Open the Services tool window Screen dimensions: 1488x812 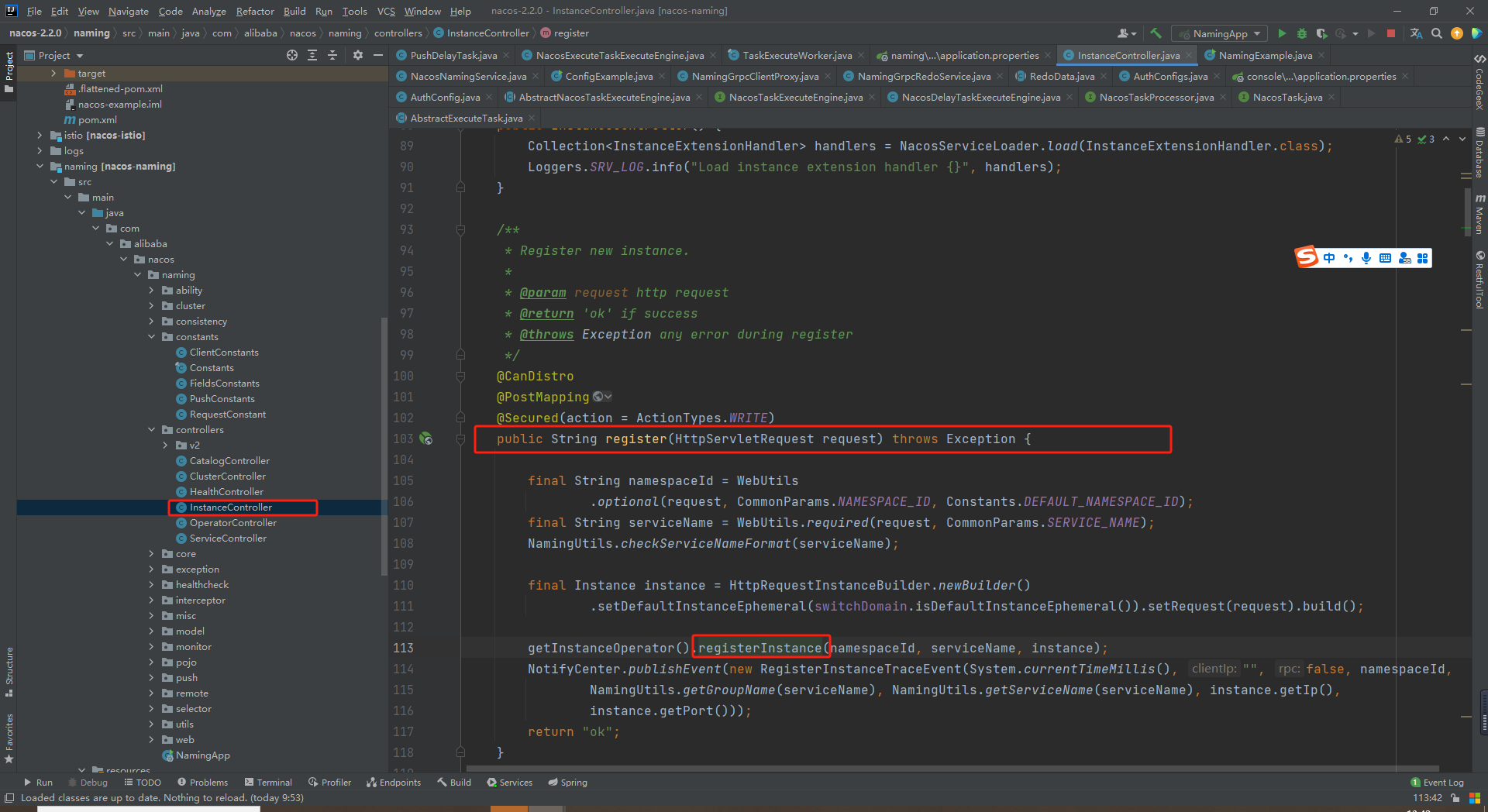click(x=509, y=783)
